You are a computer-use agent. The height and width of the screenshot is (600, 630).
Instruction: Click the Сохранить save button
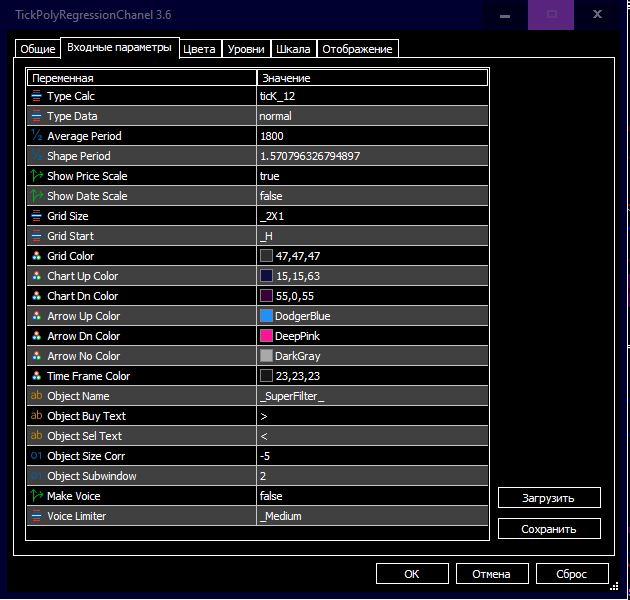pos(549,529)
